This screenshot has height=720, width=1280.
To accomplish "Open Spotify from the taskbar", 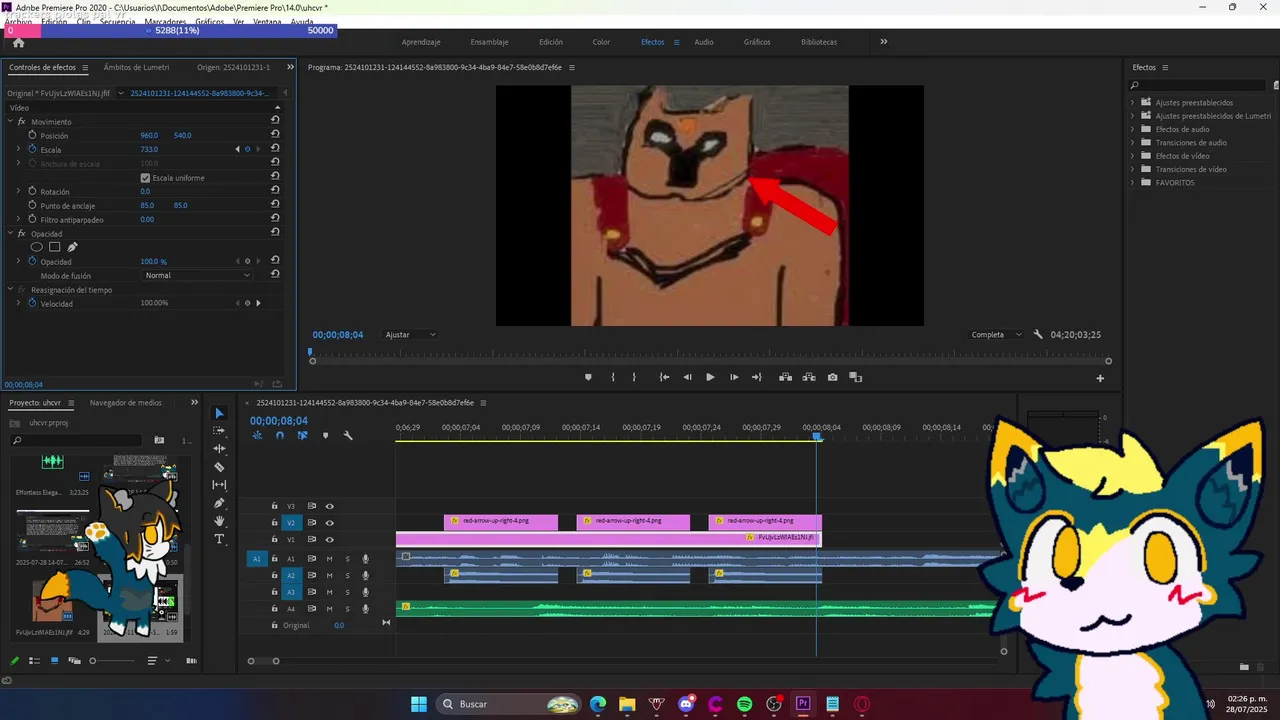I will pos(744,704).
